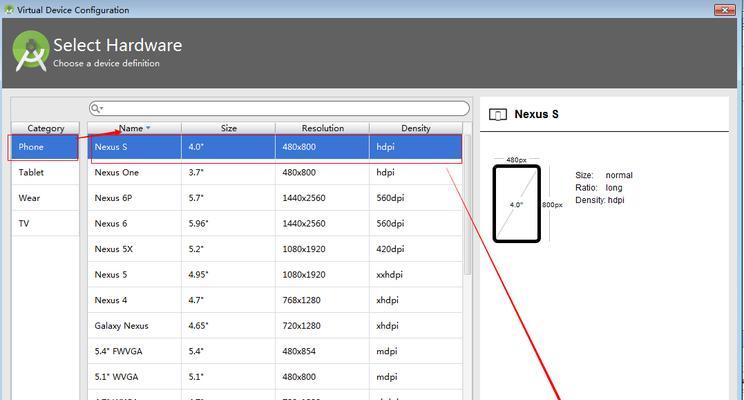Select the 5.1" WVGA device row
Image resolution: width=744 pixels, height=400 pixels.
275,377
